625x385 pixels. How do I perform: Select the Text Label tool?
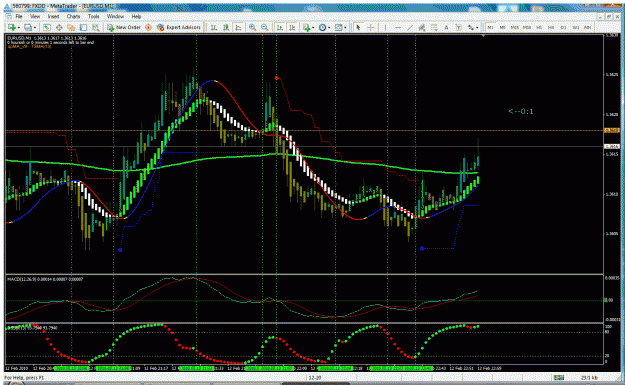[458, 28]
